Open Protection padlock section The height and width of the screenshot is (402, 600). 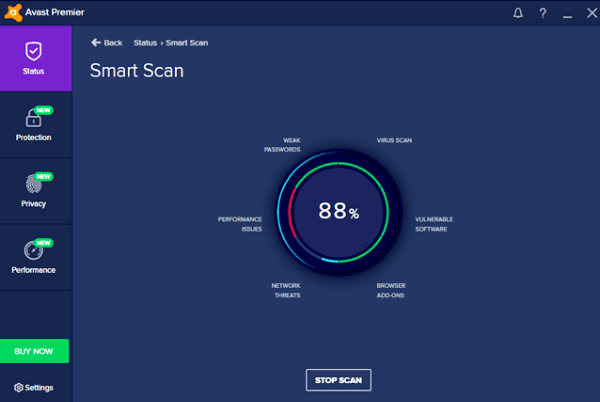click(33, 117)
